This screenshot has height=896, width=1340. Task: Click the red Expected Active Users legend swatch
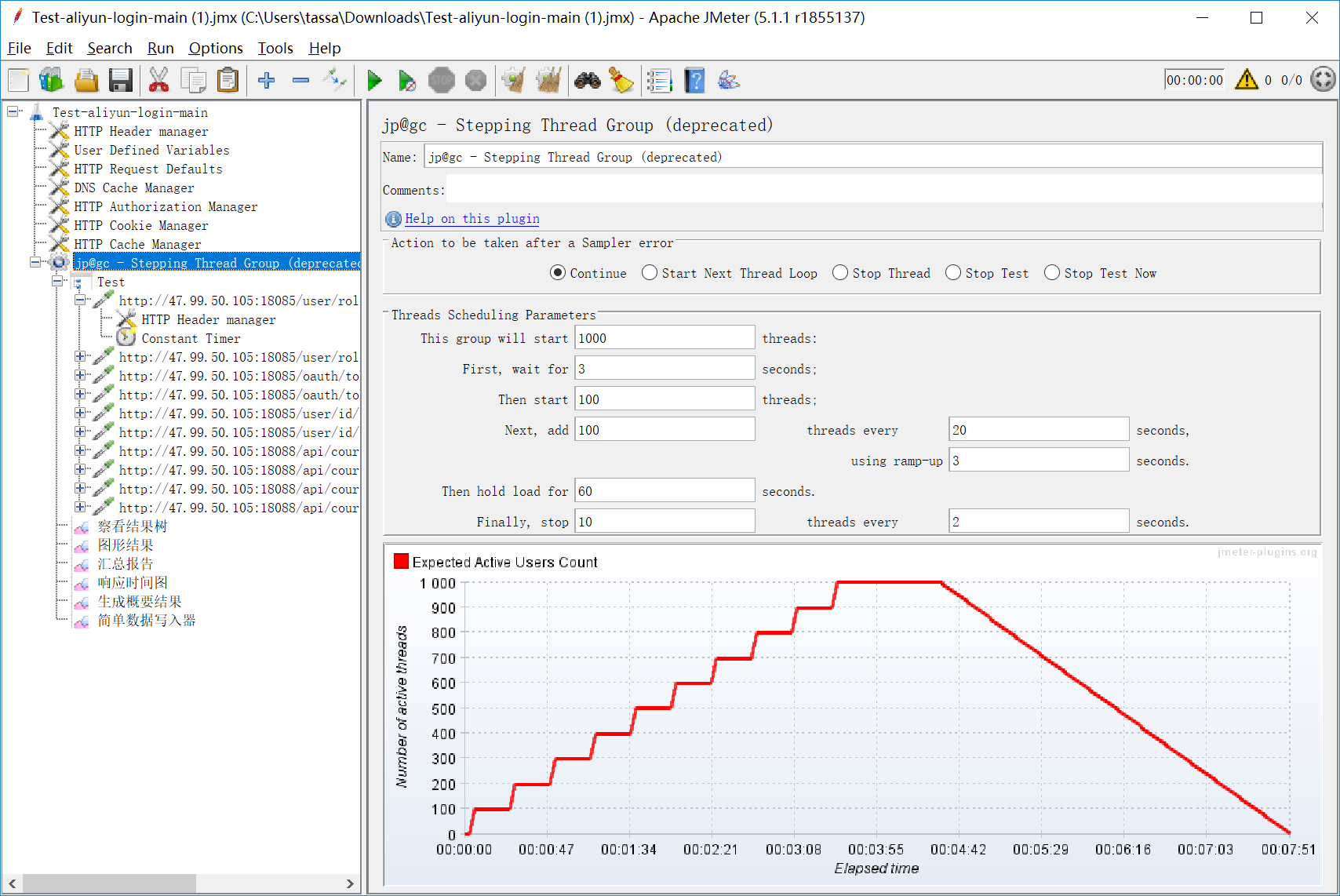(401, 561)
